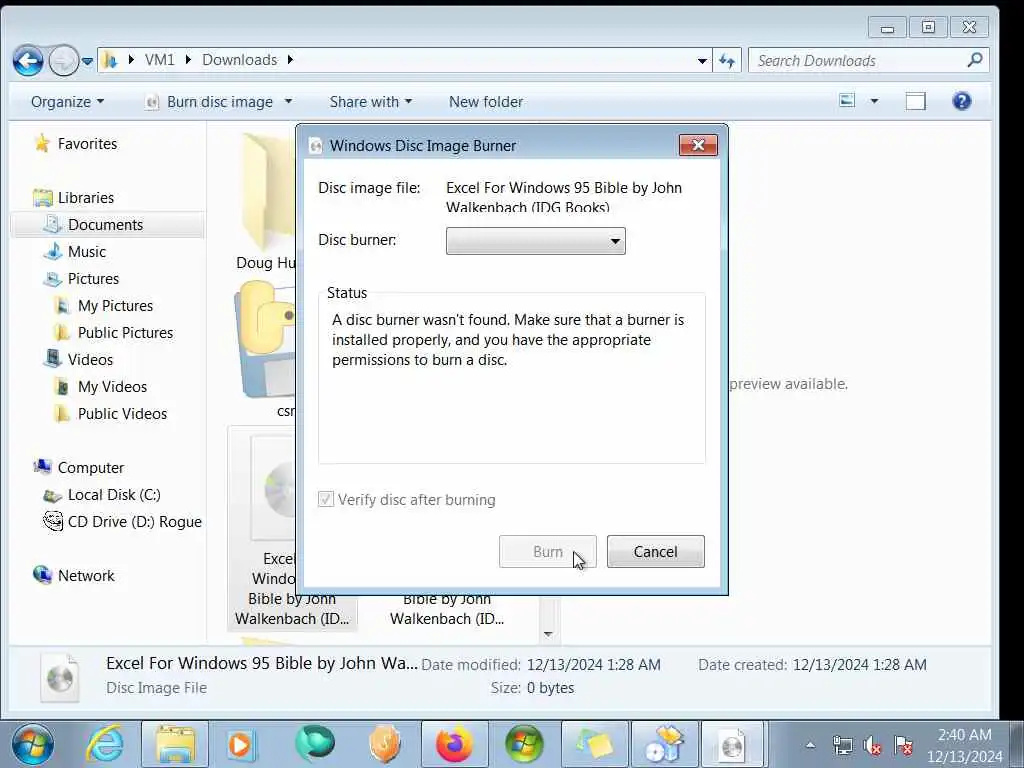The image size is (1024, 768).
Task: Click the file list scroll down arrow
Action: pos(548,634)
